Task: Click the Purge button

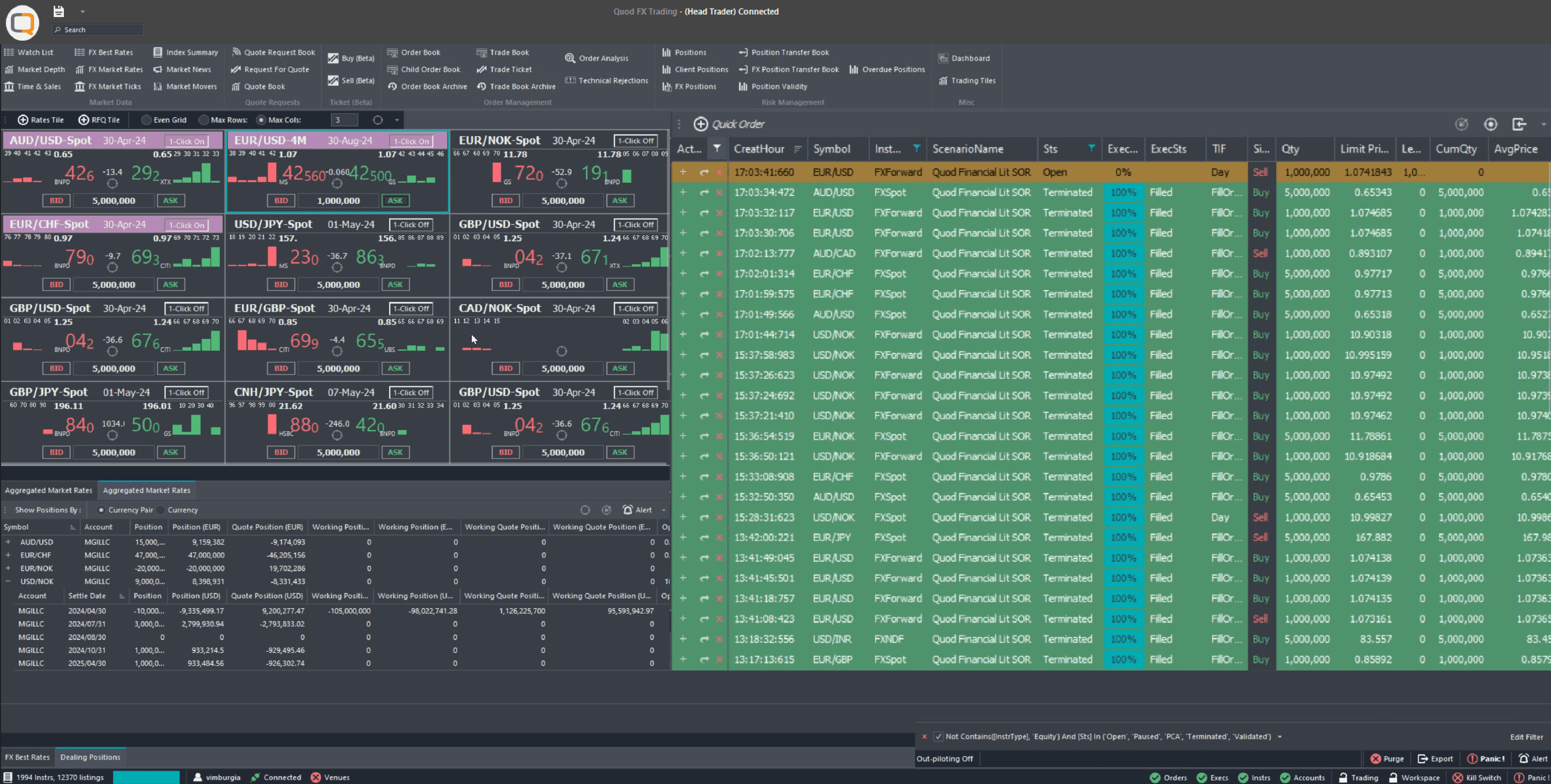Action: click(1387, 759)
